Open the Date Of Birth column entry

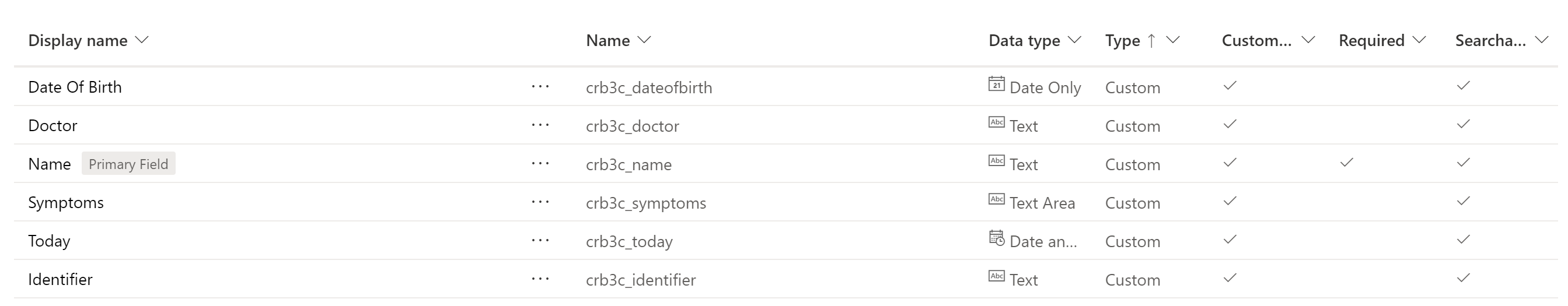coord(75,87)
